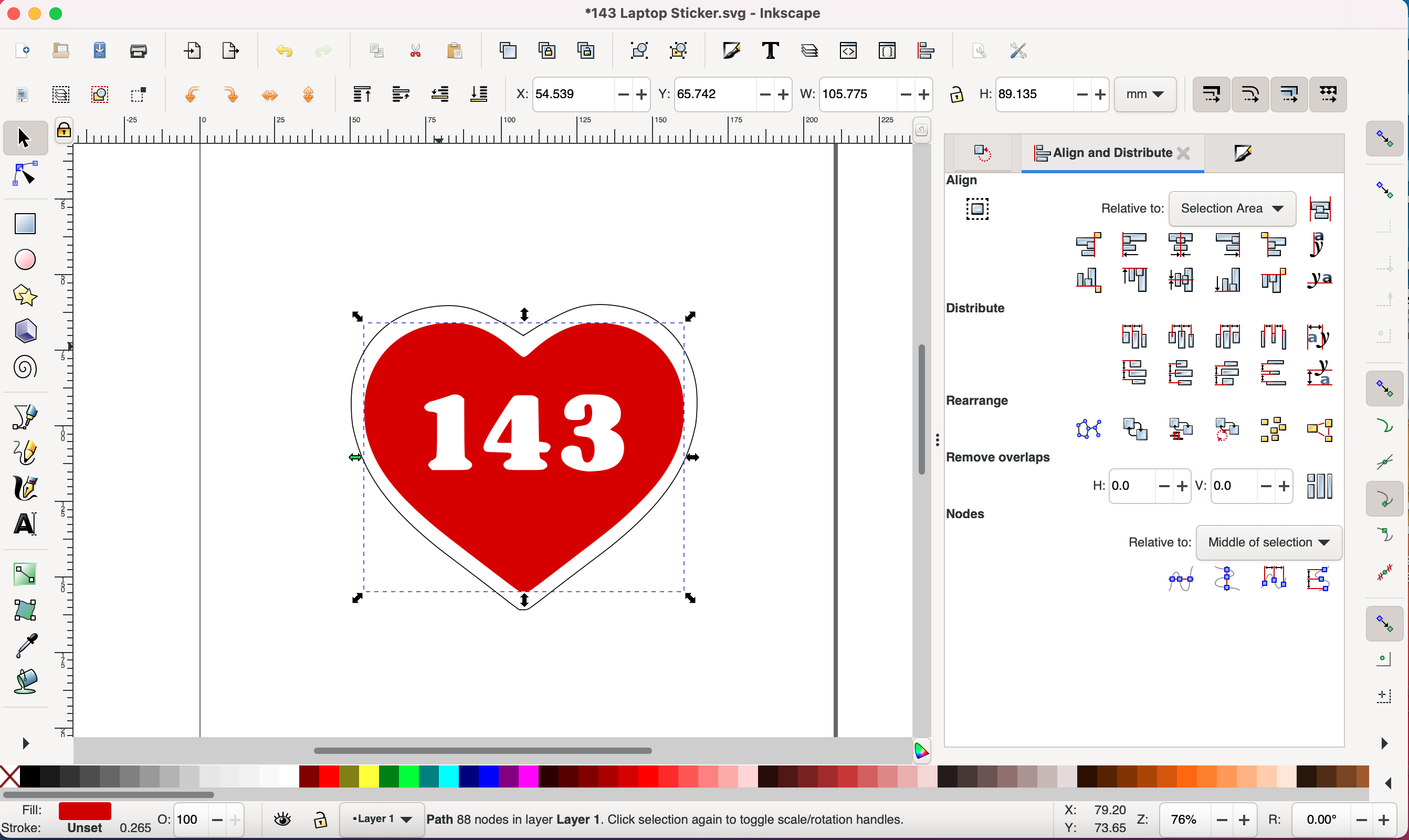Select the Pencil freehand tool
This screenshot has width=1409, height=840.
pyautogui.click(x=25, y=453)
